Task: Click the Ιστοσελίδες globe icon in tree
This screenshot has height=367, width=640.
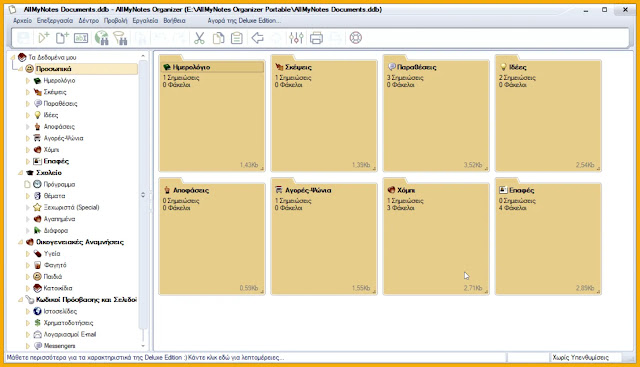Action: pyautogui.click(x=38, y=311)
